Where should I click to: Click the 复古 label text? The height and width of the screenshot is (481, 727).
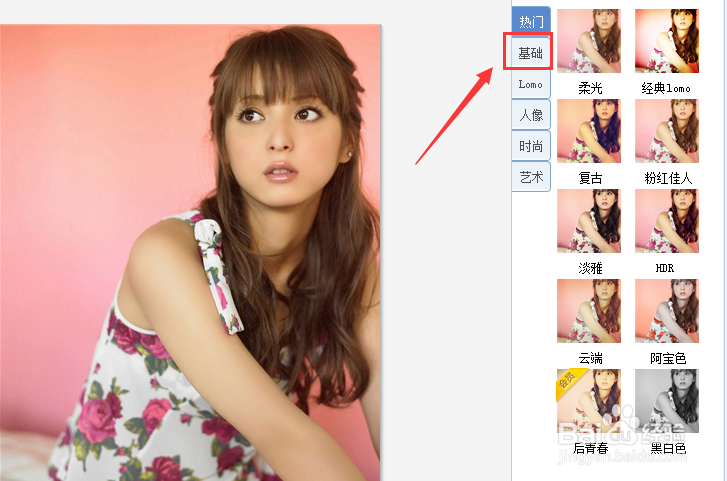pyautogui.click(x=590, y=178)
